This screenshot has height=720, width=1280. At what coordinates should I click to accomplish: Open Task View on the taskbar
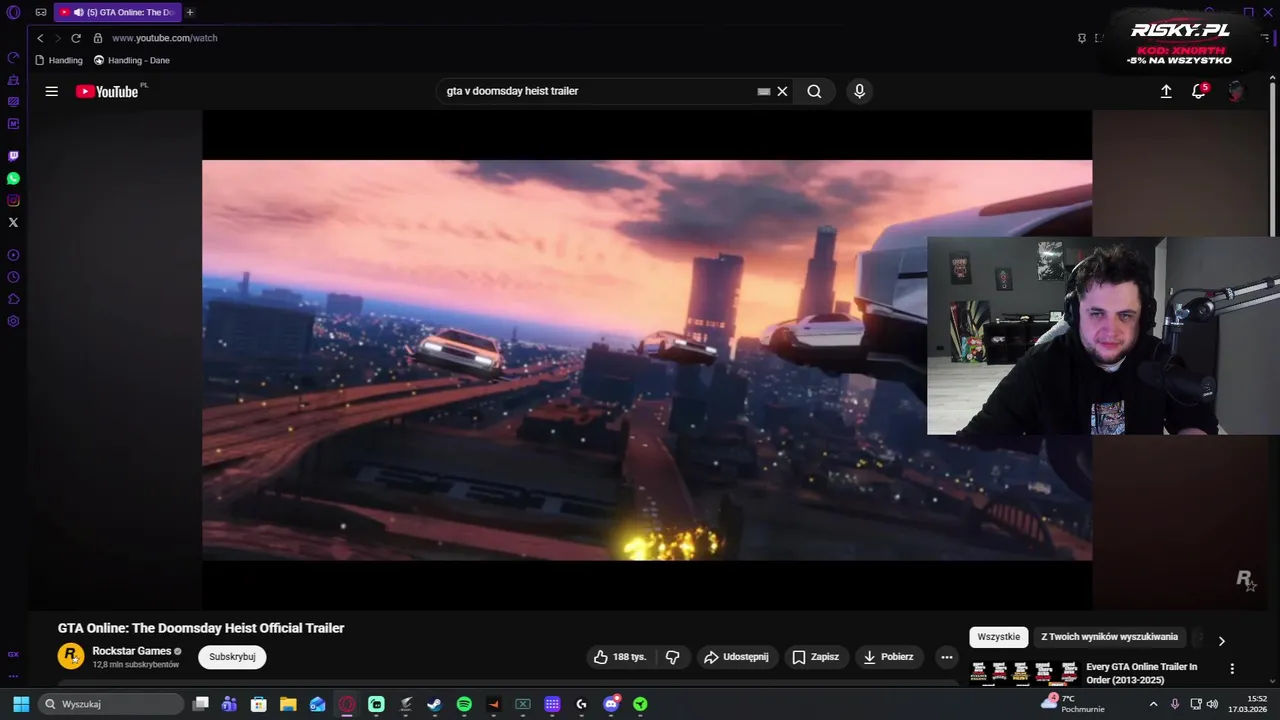click(200, 704)
